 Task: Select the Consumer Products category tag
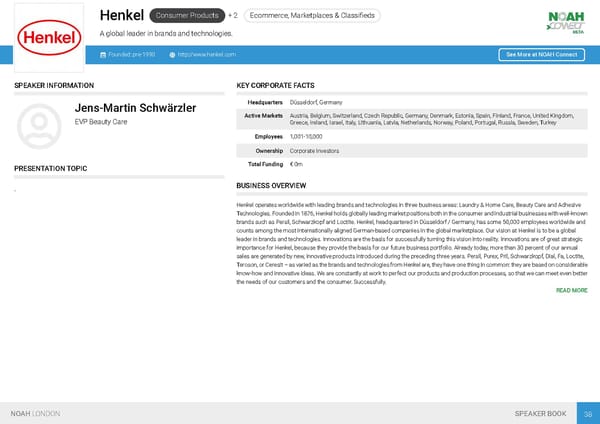[x=185, y=16]
